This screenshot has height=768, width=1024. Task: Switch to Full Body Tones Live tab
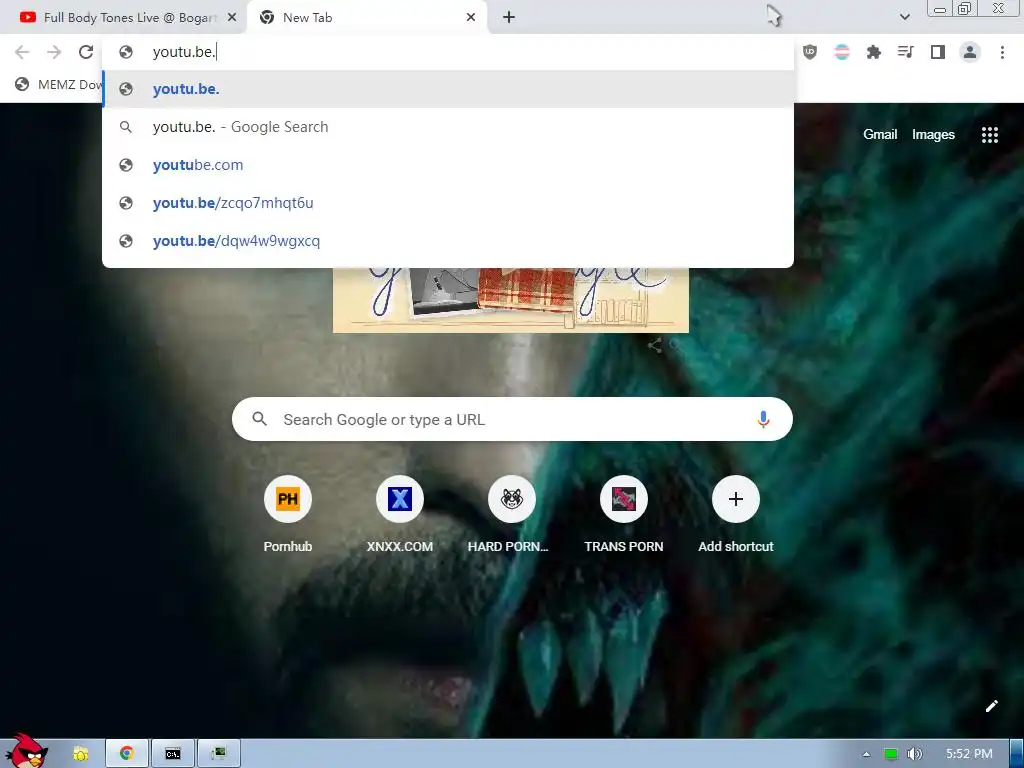pyautogui.click(x=123, y=18)
